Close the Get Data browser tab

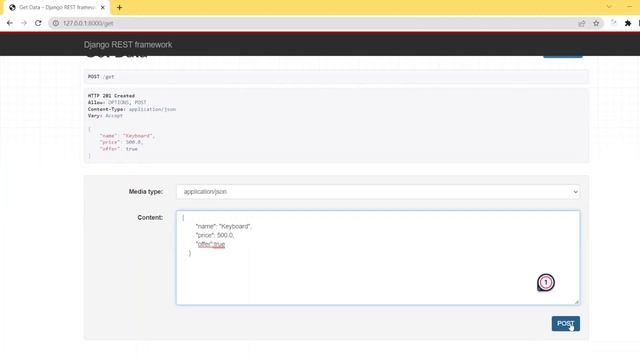point(103,7)
